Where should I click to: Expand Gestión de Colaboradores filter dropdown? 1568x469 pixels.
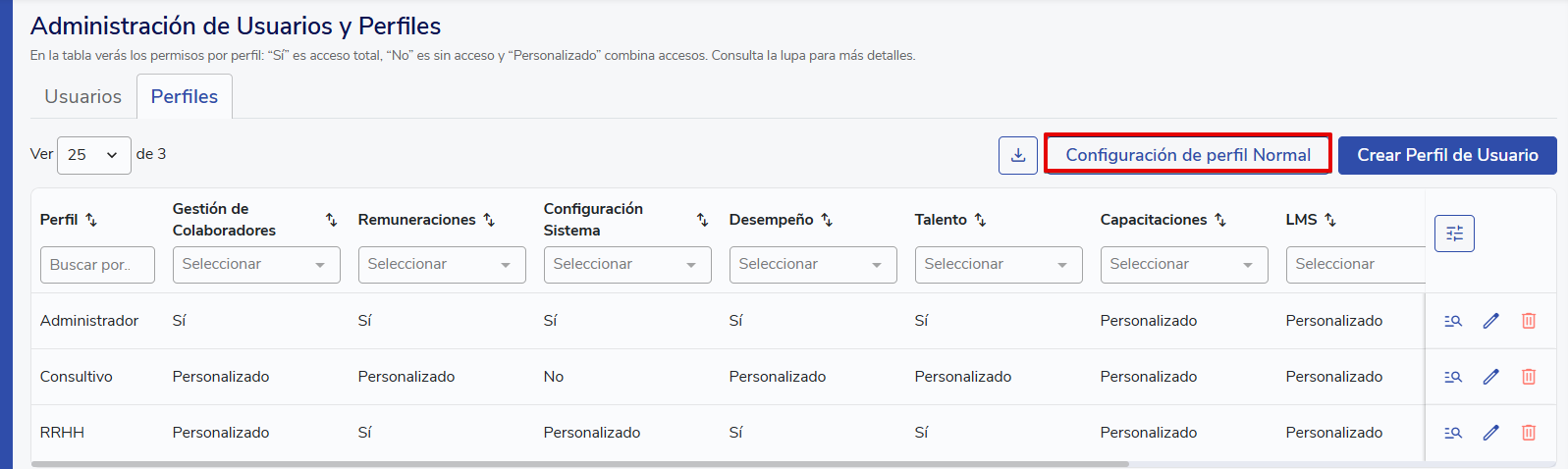coord(256,265)
